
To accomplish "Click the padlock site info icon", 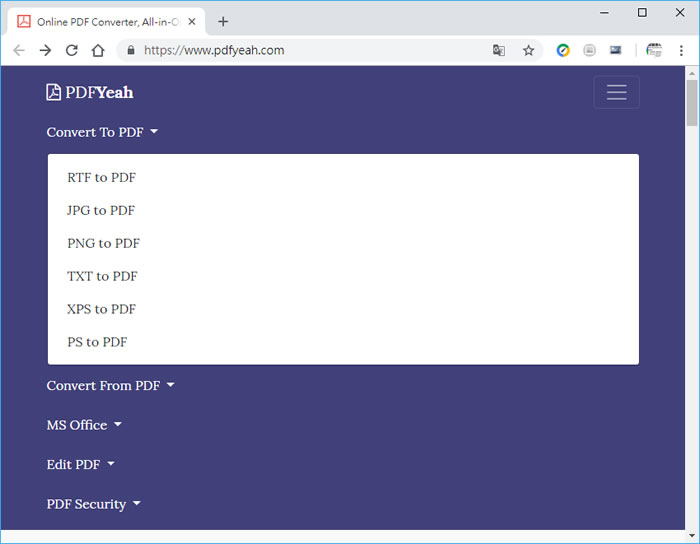I will coord(130,50).
